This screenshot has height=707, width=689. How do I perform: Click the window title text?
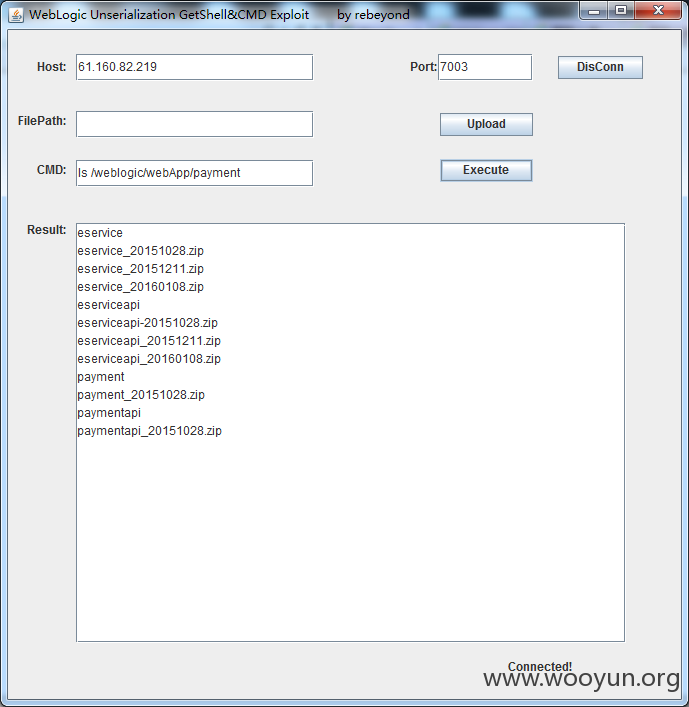click(x=219, y=14)
